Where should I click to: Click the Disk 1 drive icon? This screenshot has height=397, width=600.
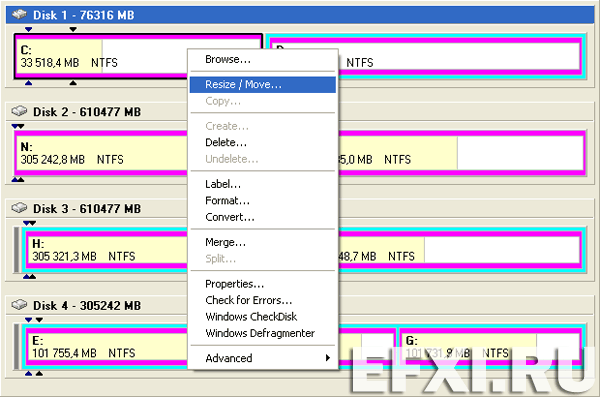point(19,15)
